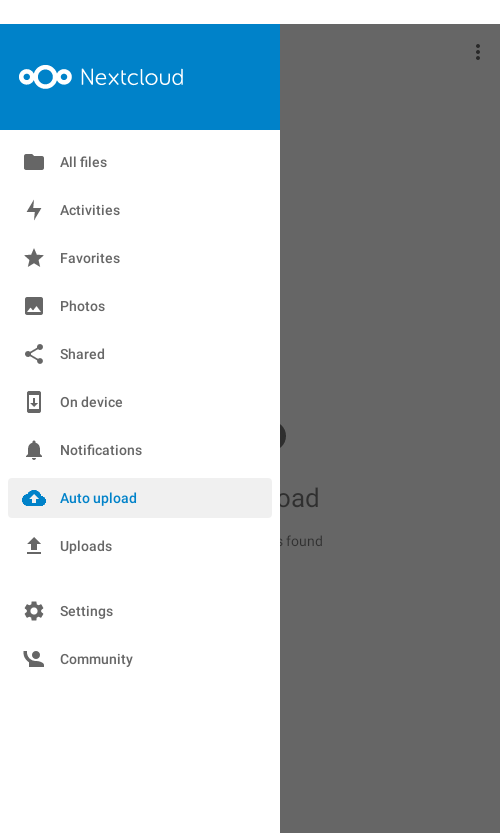The height and width of the screenshot is (833, 500).
Task: Click the bell icon for Notifications
Action: coord(34,450)
